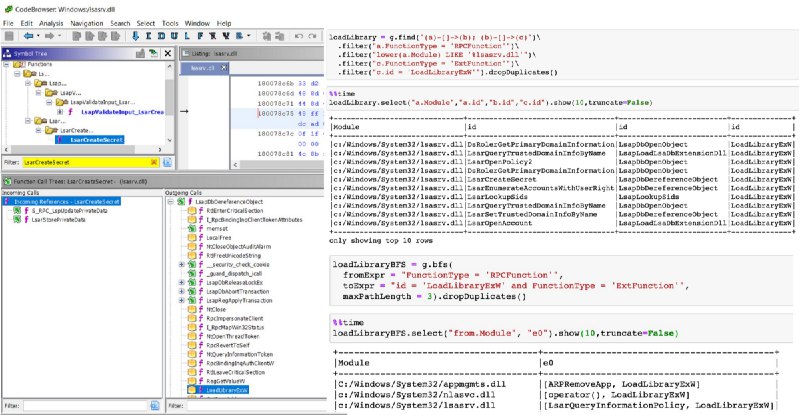Clear the Symbol Tree filter text
Screen dimensions: 800x415
coord(154,162)
